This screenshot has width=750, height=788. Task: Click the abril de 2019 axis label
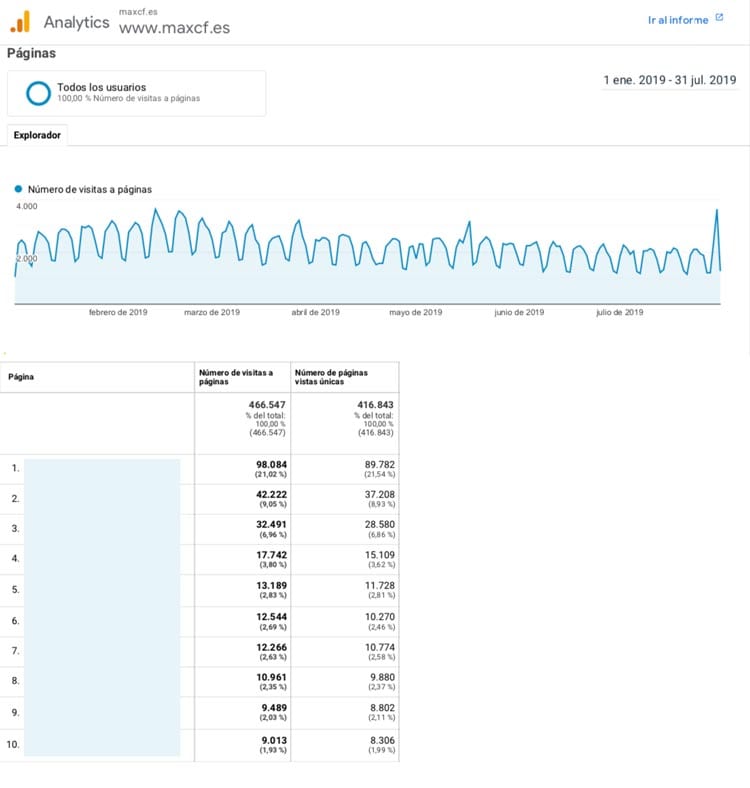click(315, 312)
